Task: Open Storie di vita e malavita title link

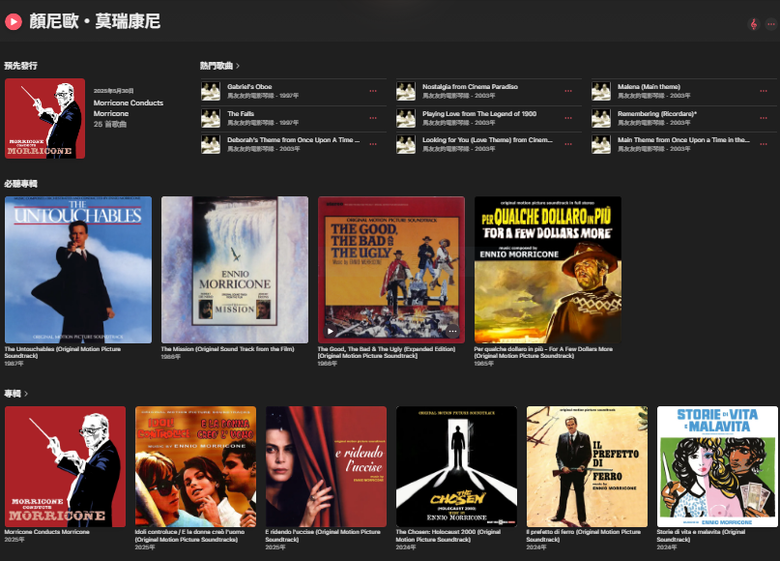Action: pos(701,535)
